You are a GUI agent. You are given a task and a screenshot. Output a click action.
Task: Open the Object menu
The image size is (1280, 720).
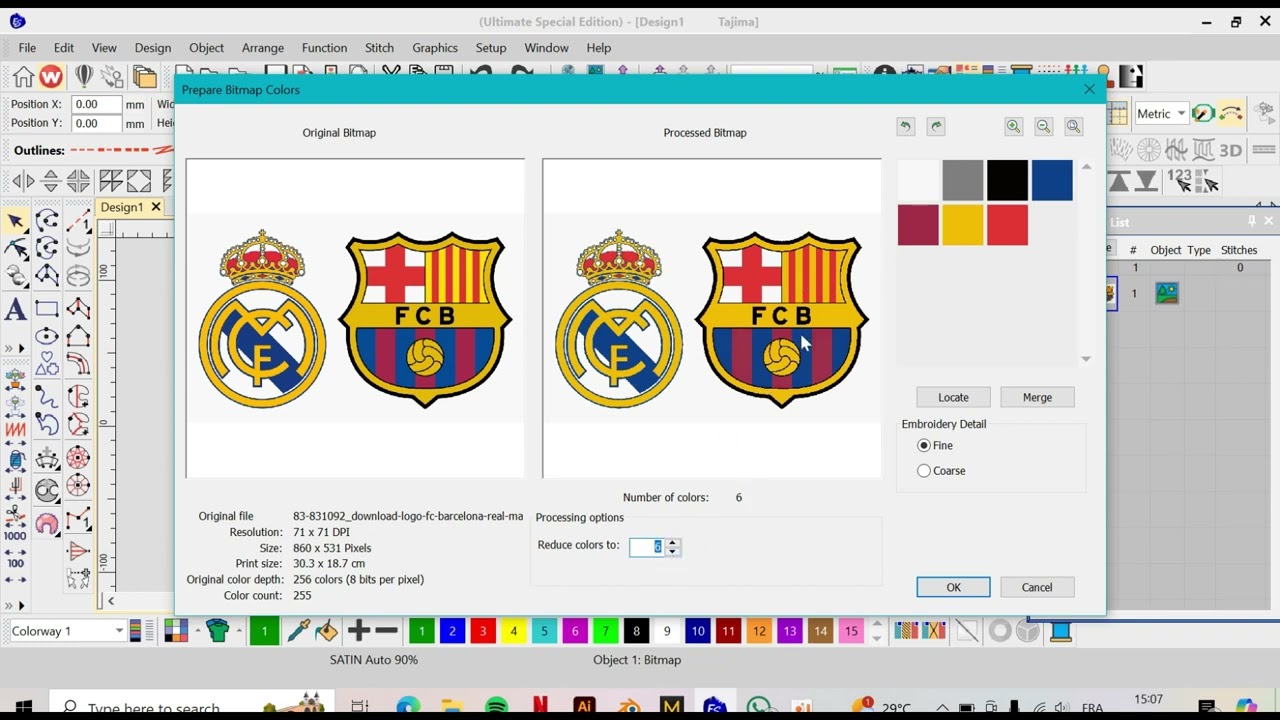pos(206,48)
